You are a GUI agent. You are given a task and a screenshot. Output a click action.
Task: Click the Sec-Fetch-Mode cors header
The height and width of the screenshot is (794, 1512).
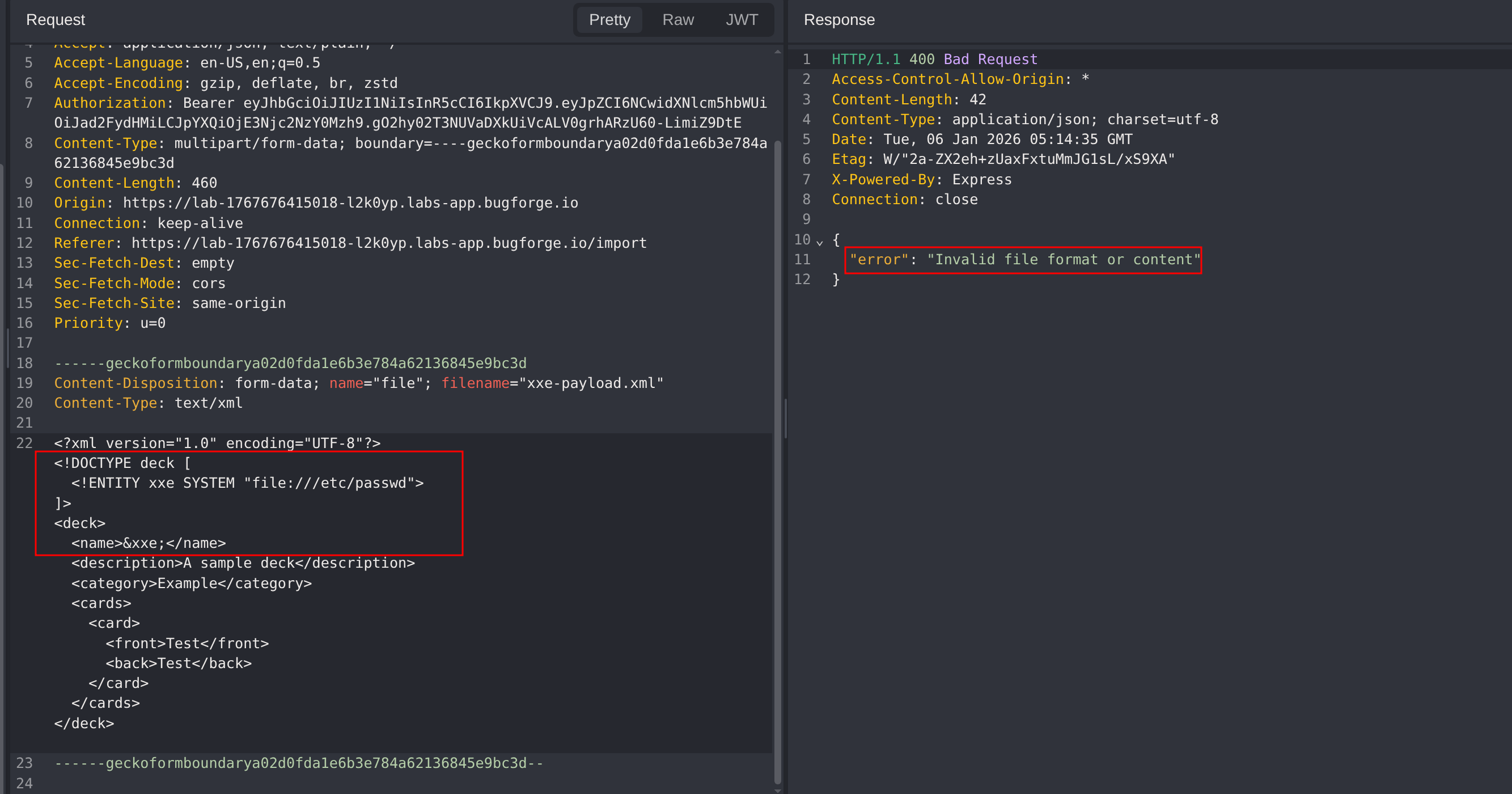click(x=139, y=284)
